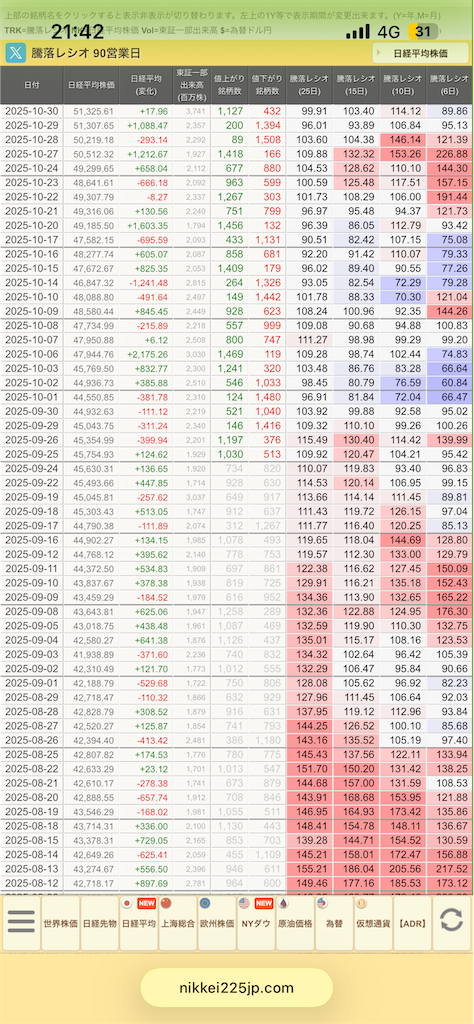Screen dimensions: 474x1024
Task: Open the 仮想通貨 tab
Action: pos(373,923)
